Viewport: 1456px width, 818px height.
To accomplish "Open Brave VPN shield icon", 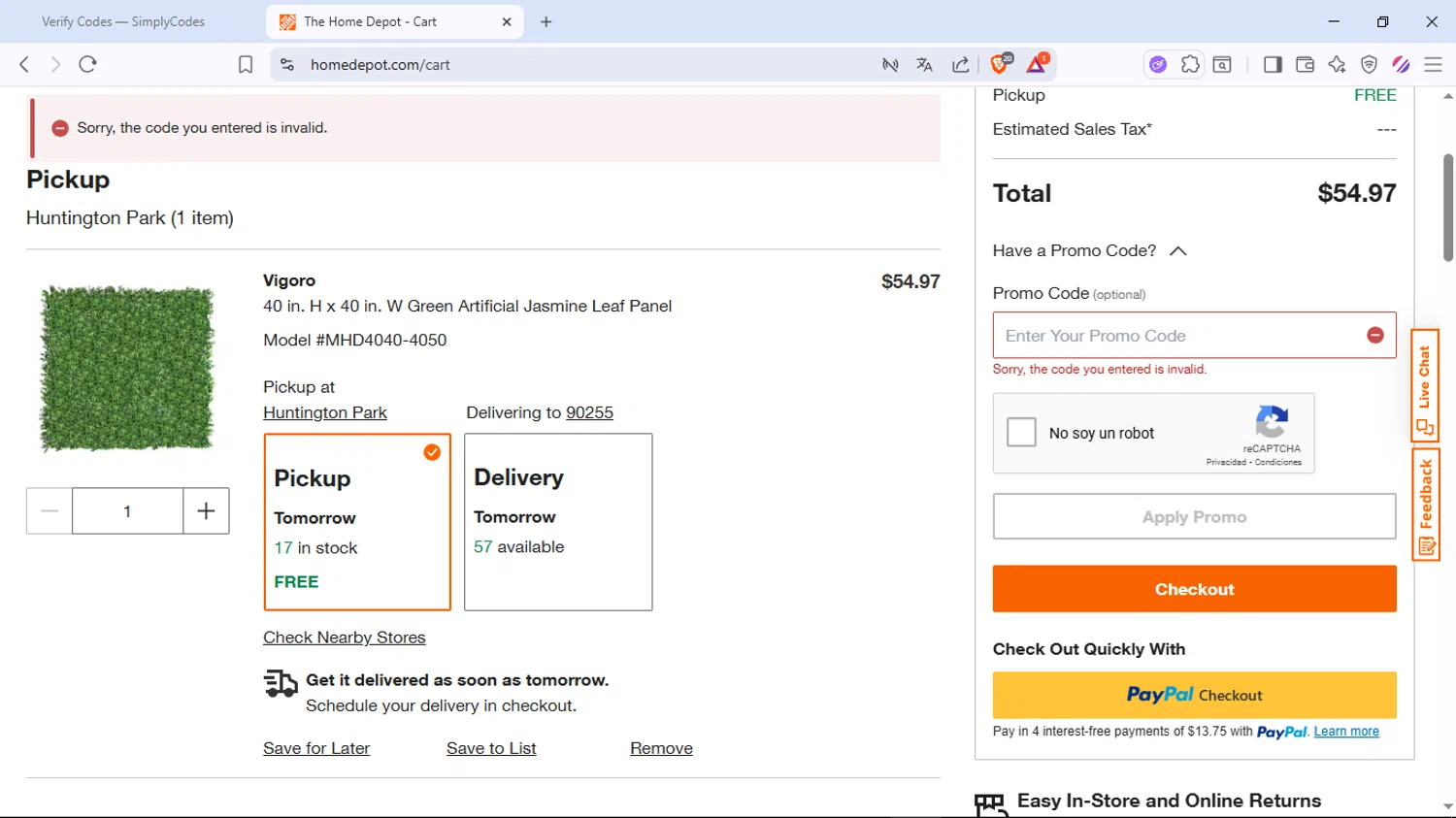I will 1369,65.
